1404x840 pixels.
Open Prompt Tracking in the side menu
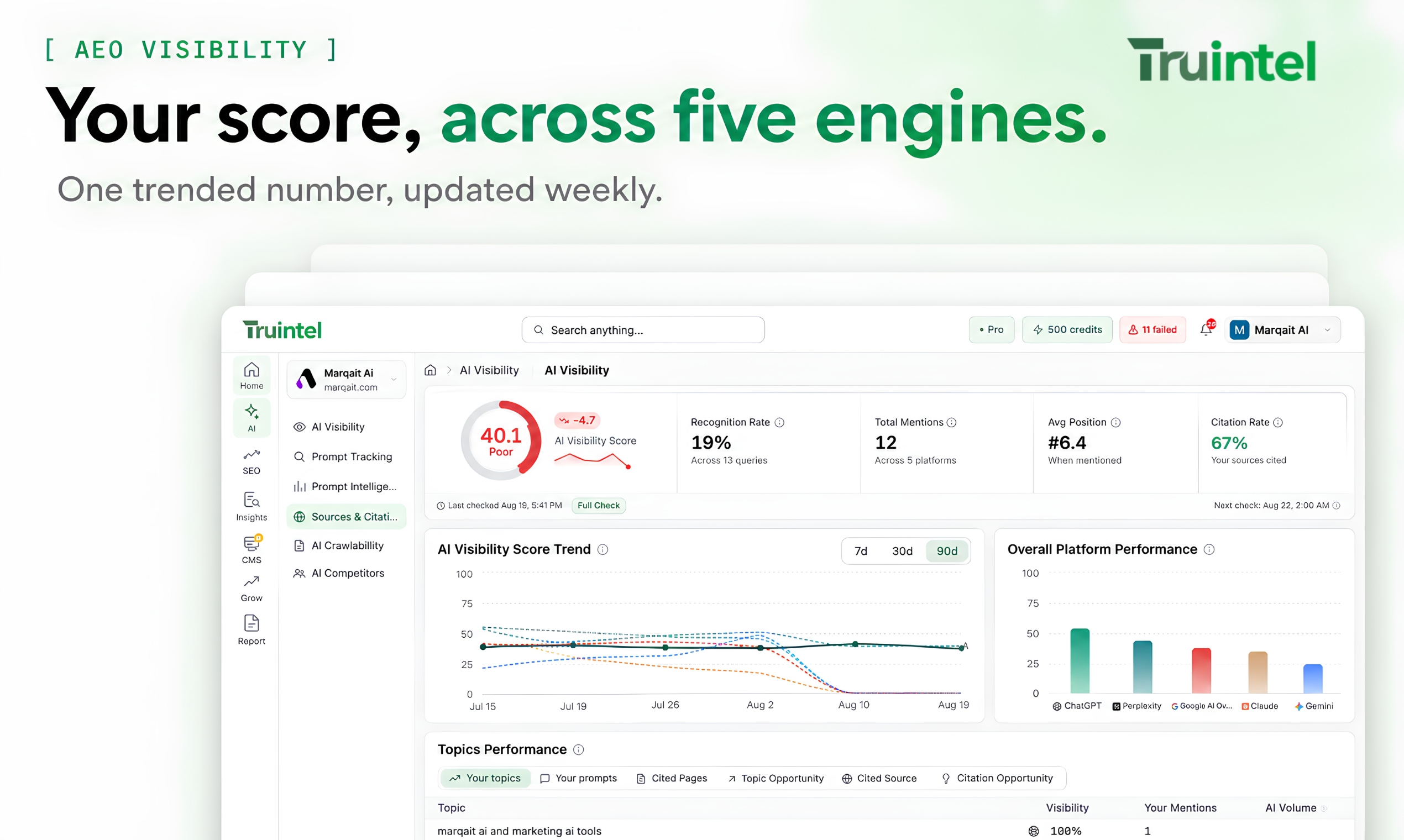point(347,457)
